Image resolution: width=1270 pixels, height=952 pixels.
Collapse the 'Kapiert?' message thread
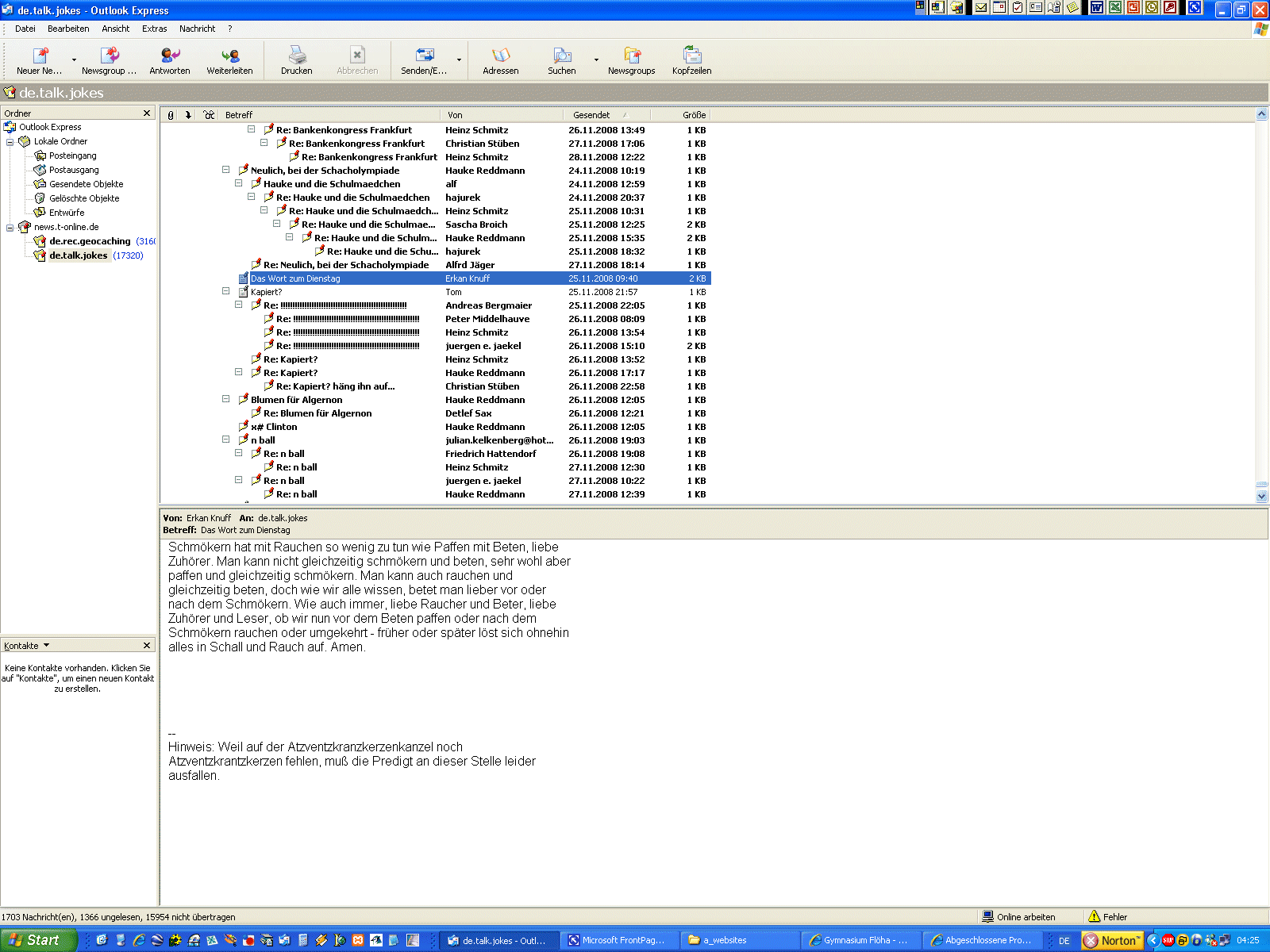click(226, 292)
